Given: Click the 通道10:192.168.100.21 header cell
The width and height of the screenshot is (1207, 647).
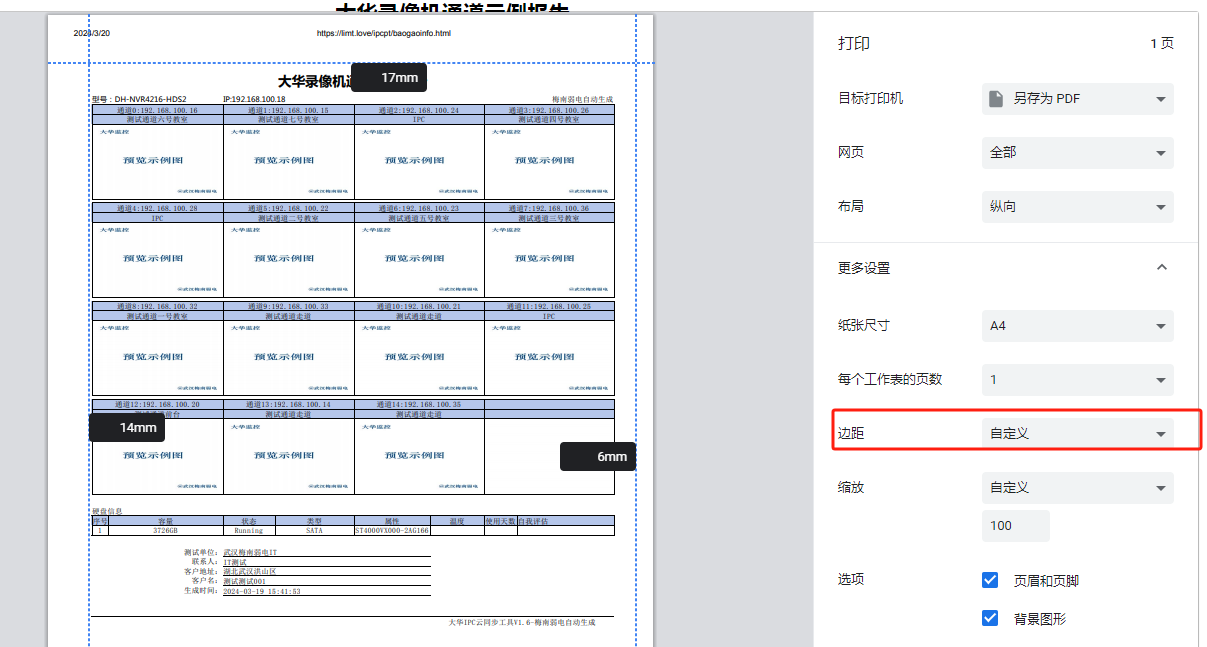Looking at the screenshot, I should (x=419, y=306).
